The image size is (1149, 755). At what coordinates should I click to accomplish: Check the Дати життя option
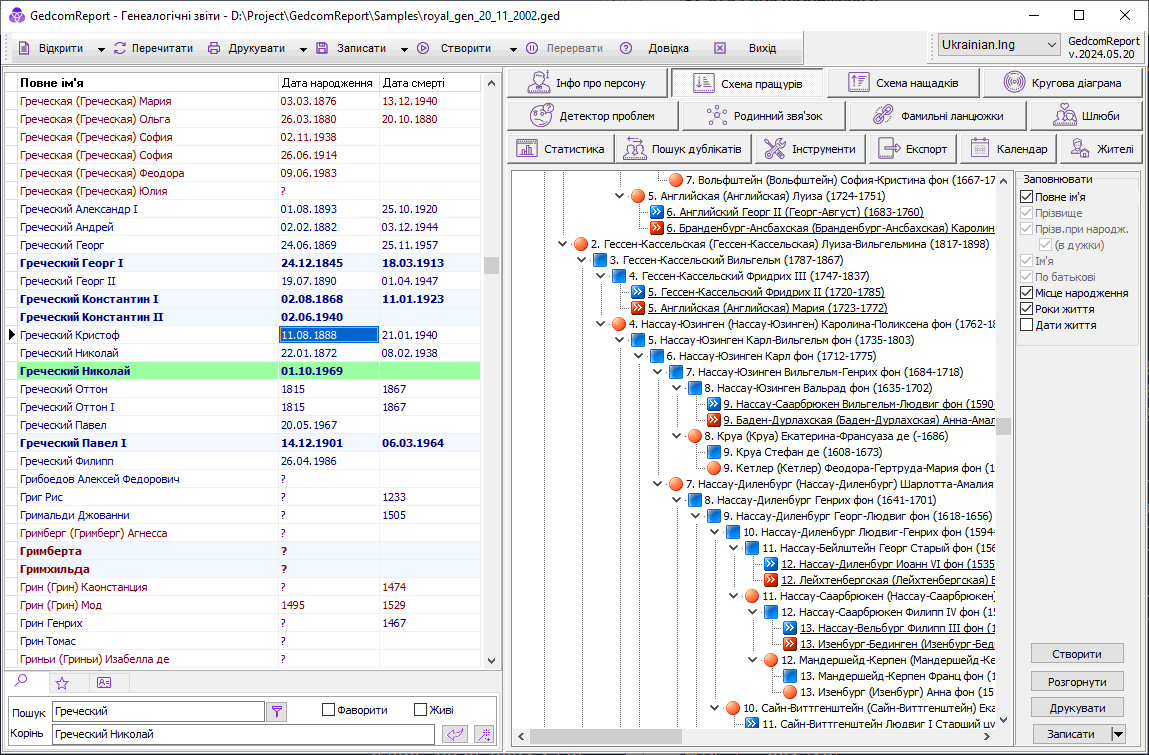[x=1026, y=325]
